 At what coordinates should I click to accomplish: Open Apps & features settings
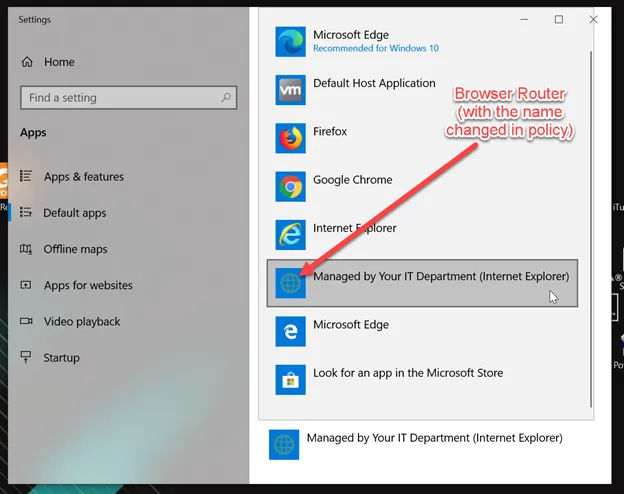pos(84,177)
